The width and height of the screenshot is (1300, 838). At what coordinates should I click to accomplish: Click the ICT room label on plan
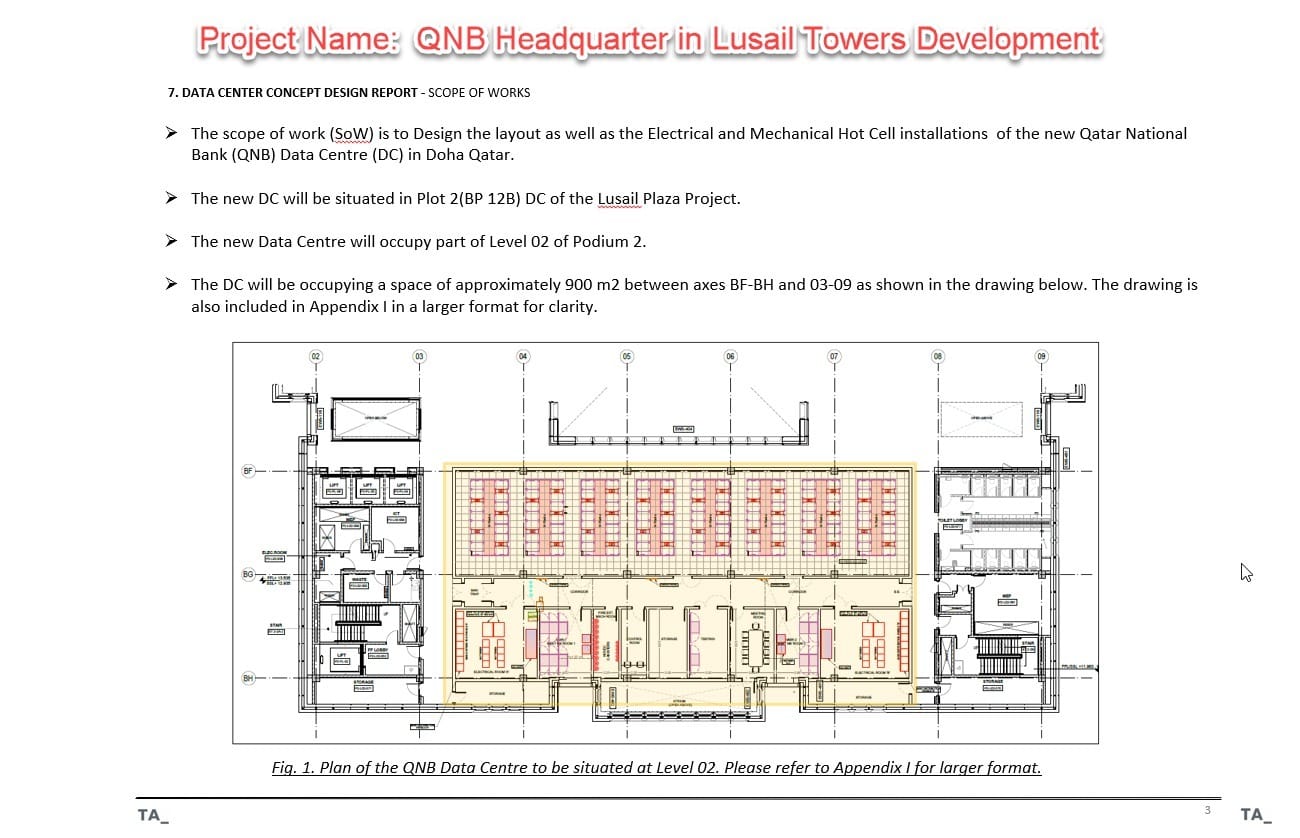tap(395, 515)
